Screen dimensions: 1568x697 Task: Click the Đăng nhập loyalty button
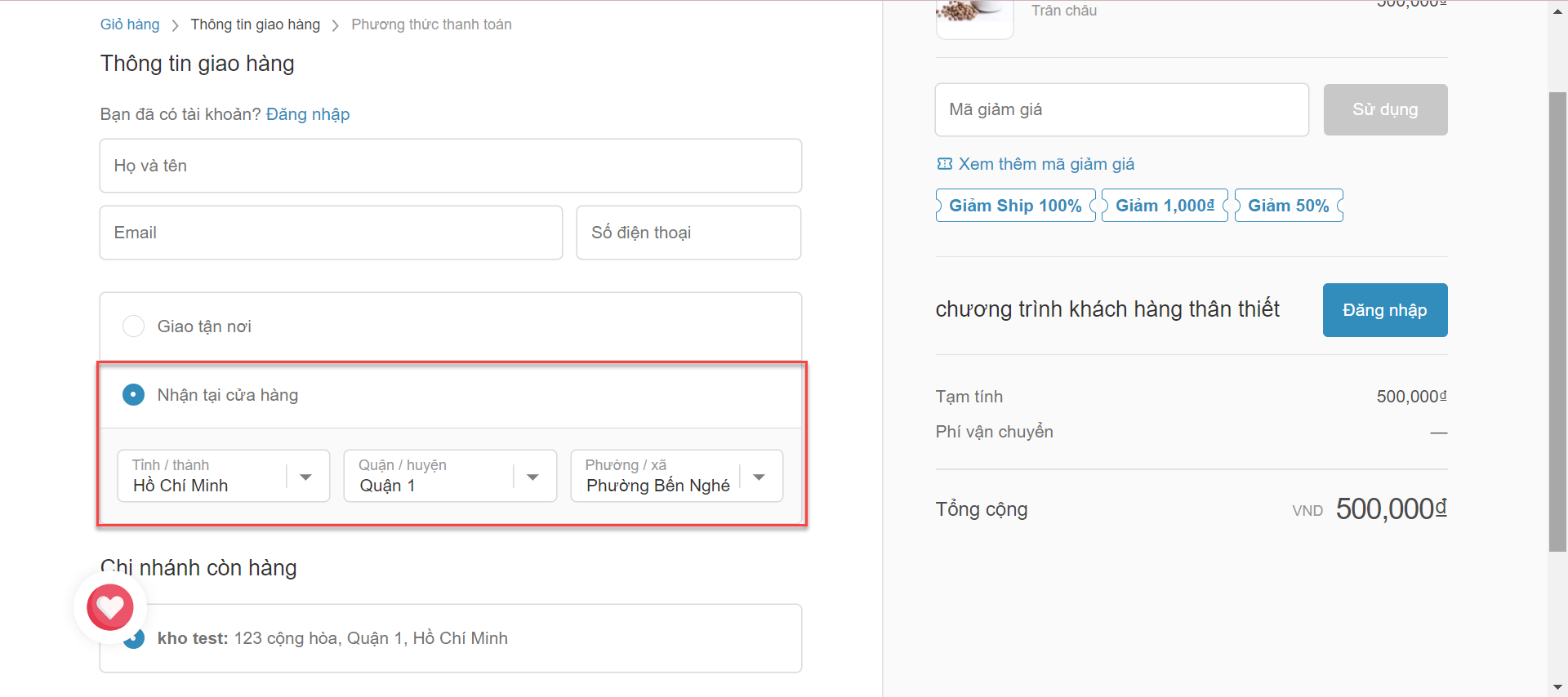(1384, 310)
